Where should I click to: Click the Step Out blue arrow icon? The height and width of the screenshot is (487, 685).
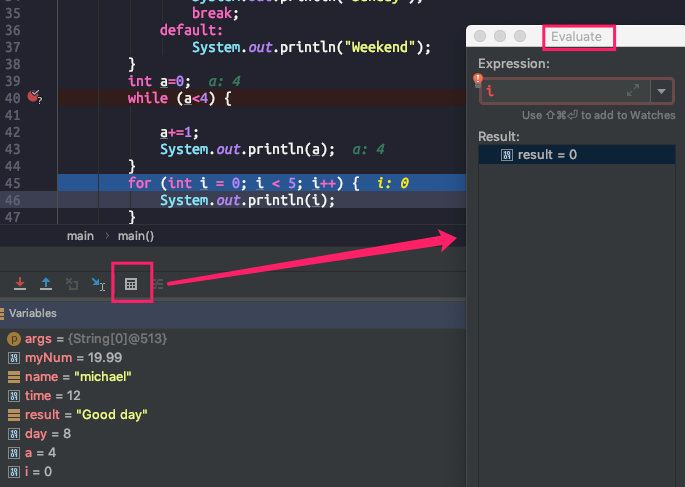(x=45, y=284)
